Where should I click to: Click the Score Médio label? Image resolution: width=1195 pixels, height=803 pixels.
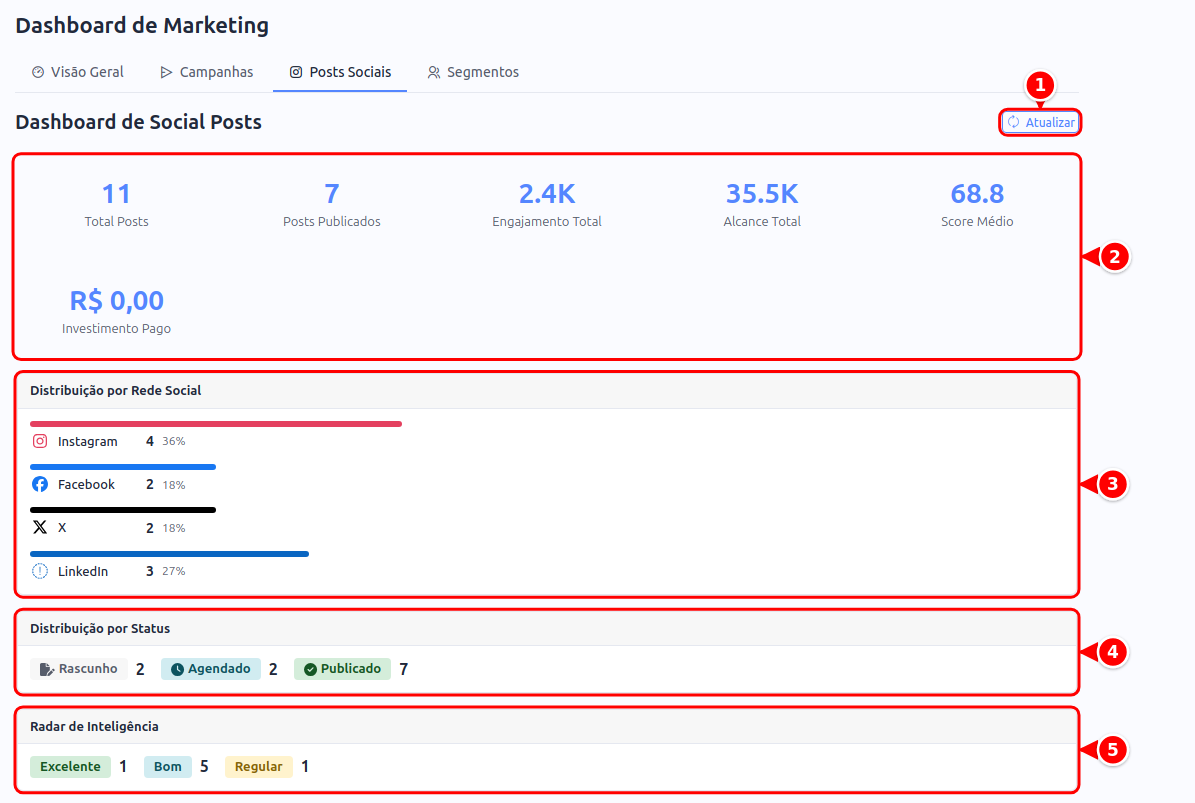[977, 222]
